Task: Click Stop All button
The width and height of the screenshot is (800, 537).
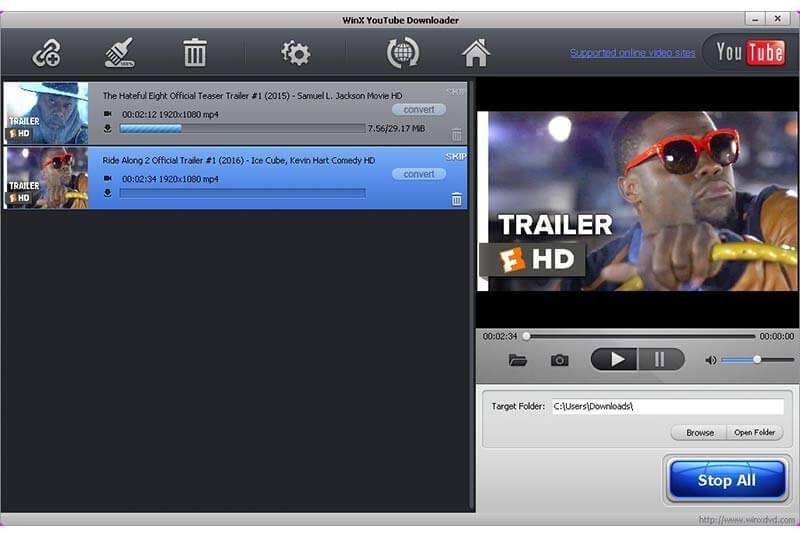Action: 727,480
